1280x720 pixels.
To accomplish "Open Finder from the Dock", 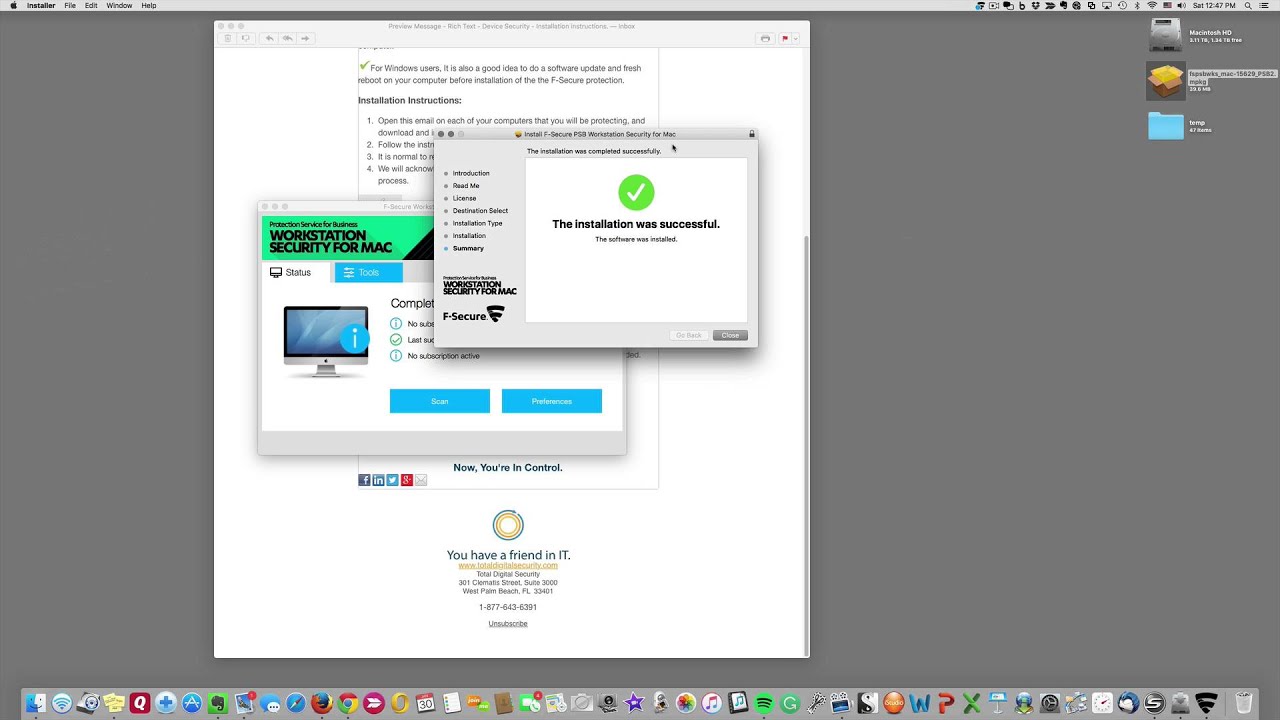I will (36, 703).
